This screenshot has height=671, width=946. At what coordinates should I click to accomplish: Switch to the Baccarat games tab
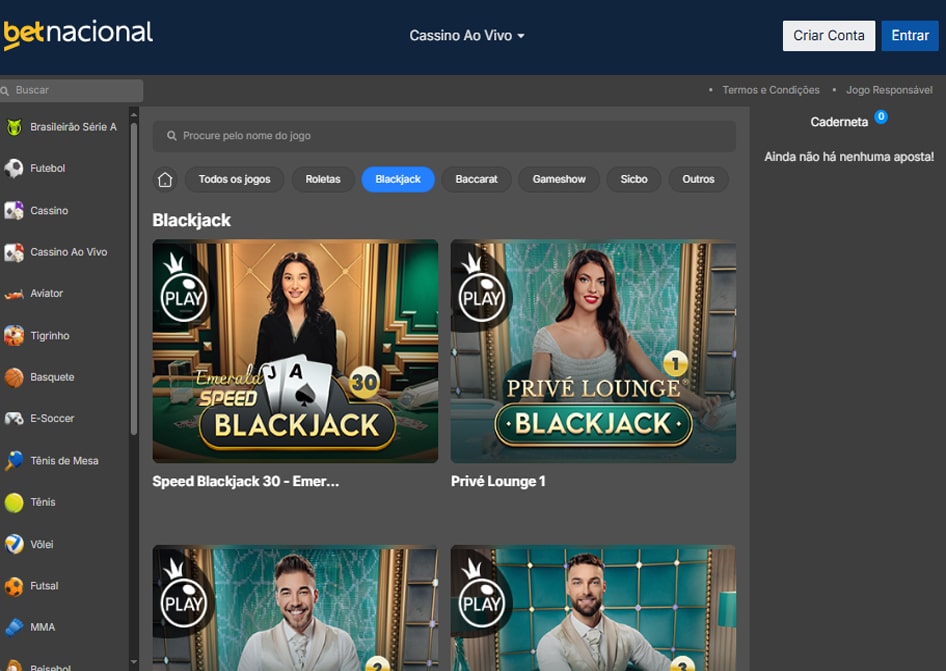476,179
